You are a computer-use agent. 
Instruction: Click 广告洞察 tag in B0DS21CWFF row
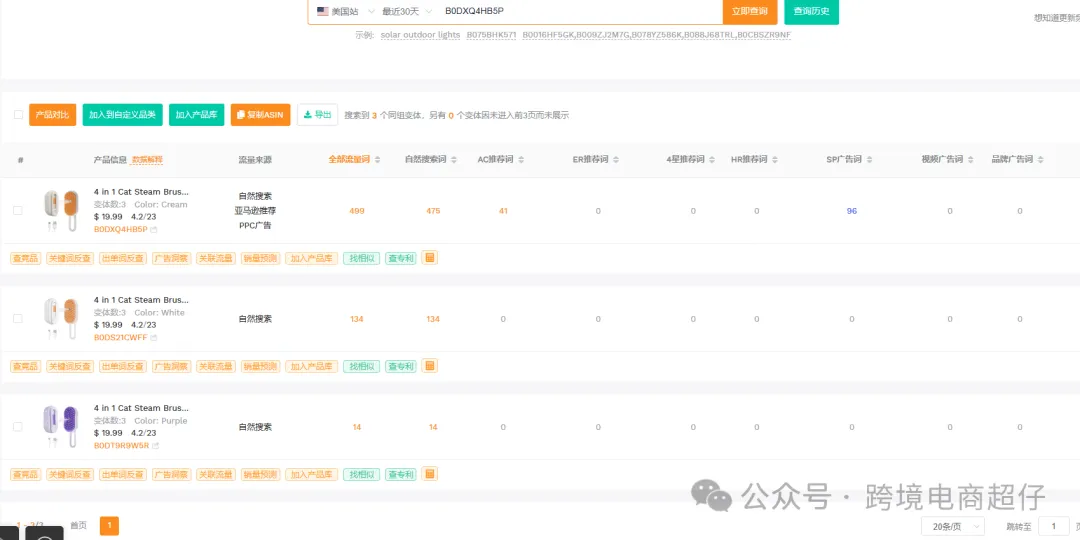[x=172, y=366]
